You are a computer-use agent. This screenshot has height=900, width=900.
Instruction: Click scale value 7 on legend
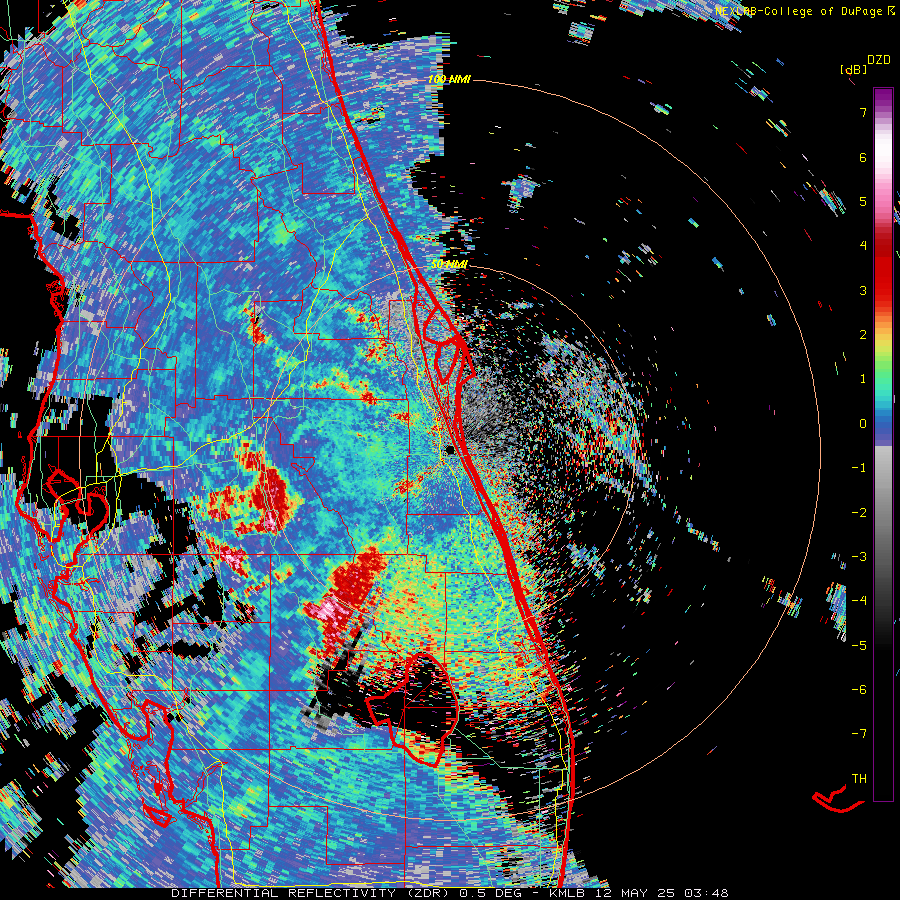863,112
